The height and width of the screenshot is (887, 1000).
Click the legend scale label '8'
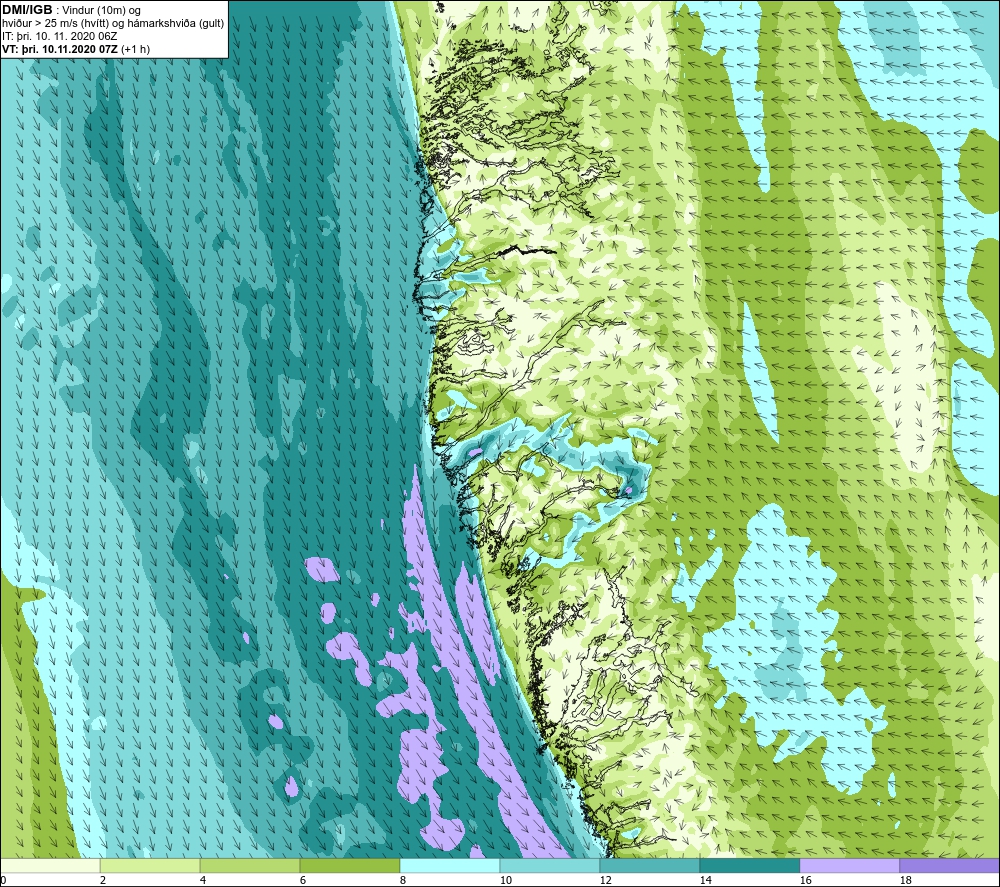pos(403,881)
